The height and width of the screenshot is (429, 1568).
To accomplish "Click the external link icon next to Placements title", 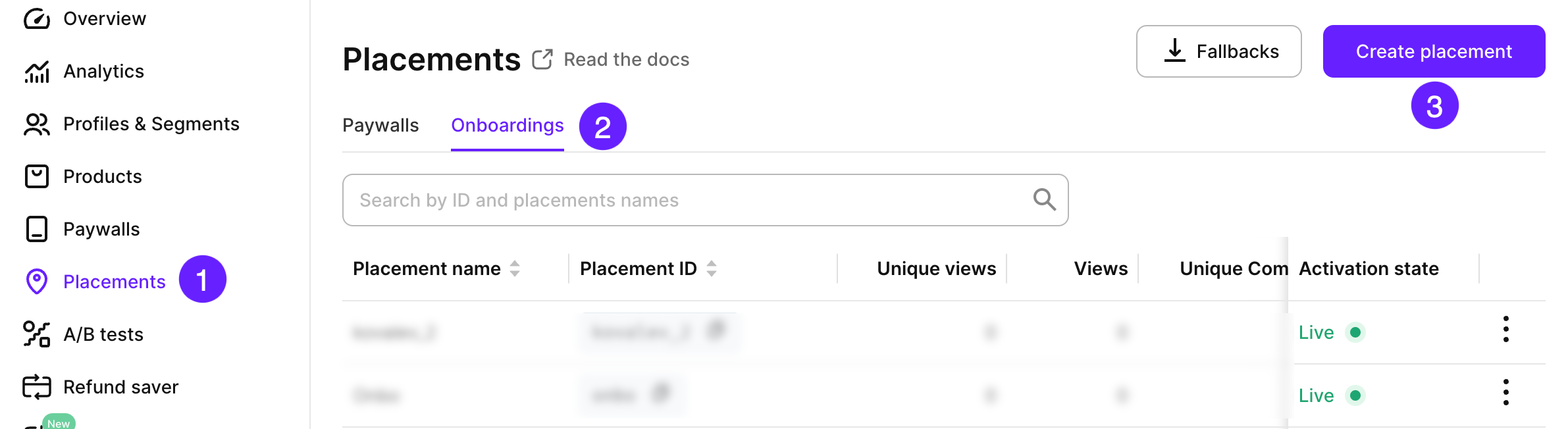I will 542,59.
